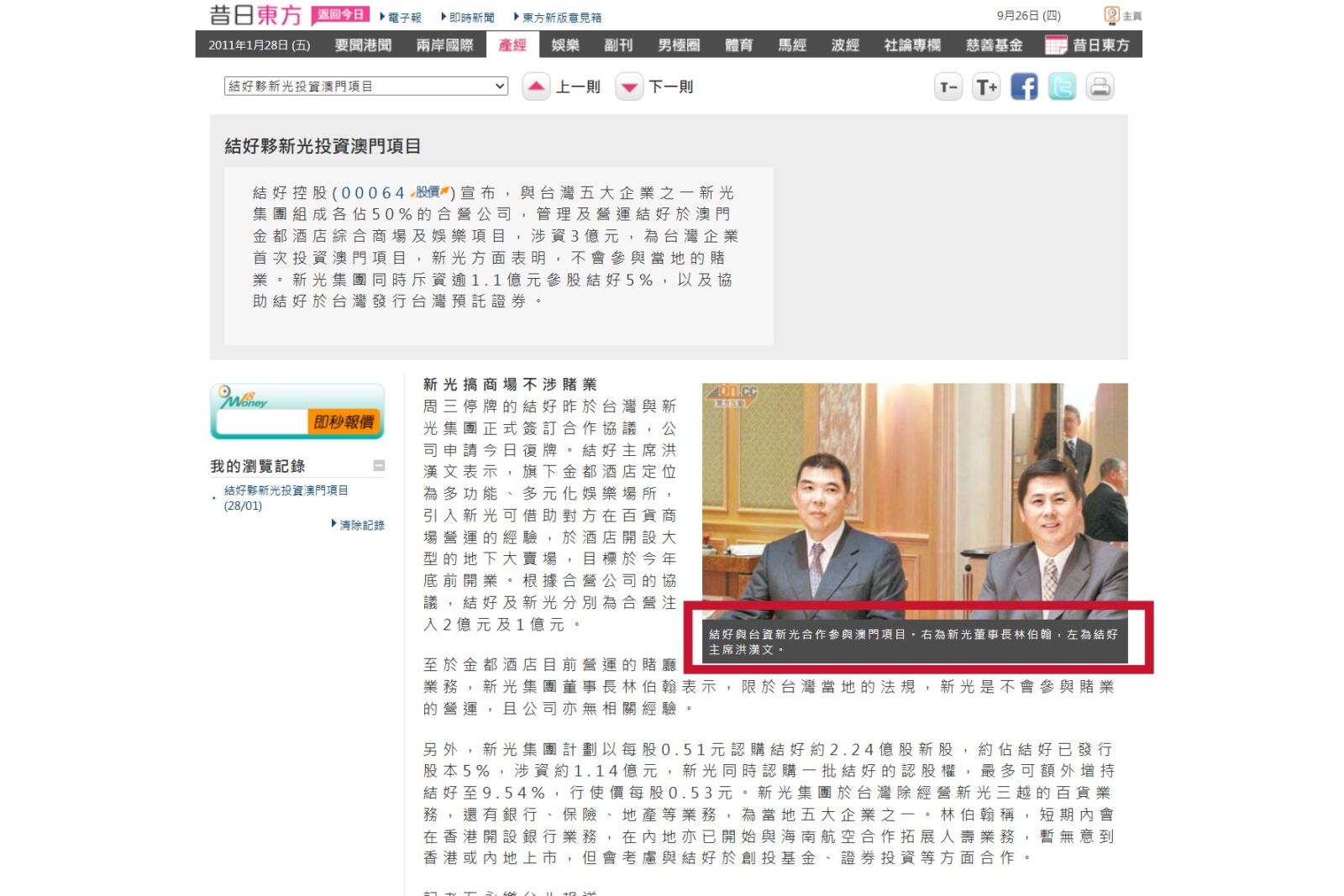Click the stock code 00064
1344x896 pixels.
(x=374, y=193)
